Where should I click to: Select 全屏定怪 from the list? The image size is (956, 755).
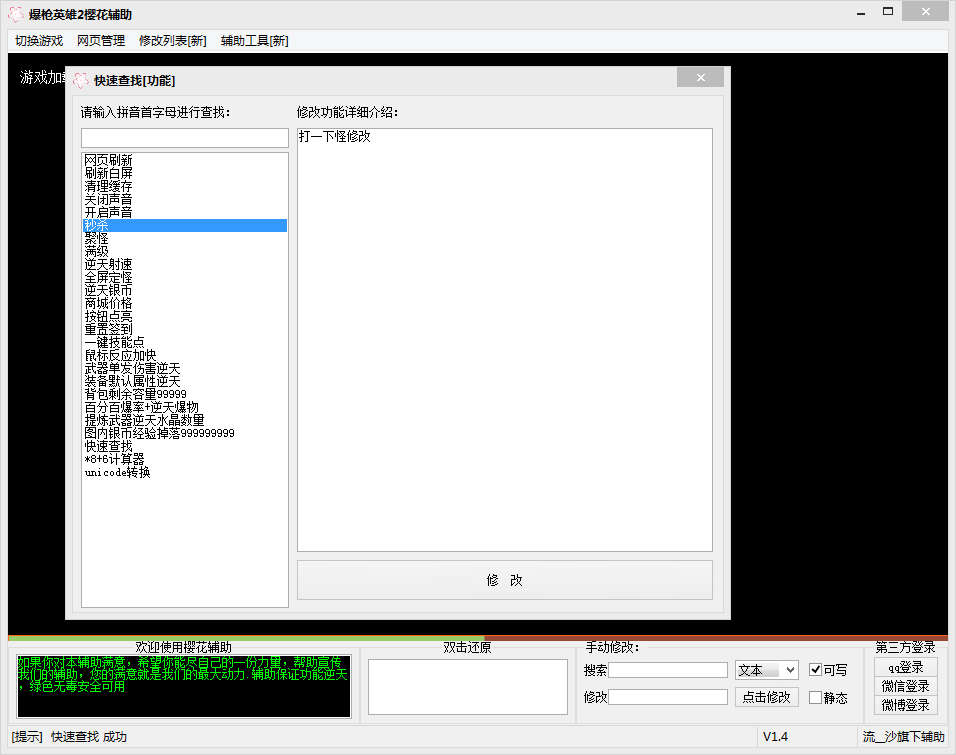click(108, 277)
